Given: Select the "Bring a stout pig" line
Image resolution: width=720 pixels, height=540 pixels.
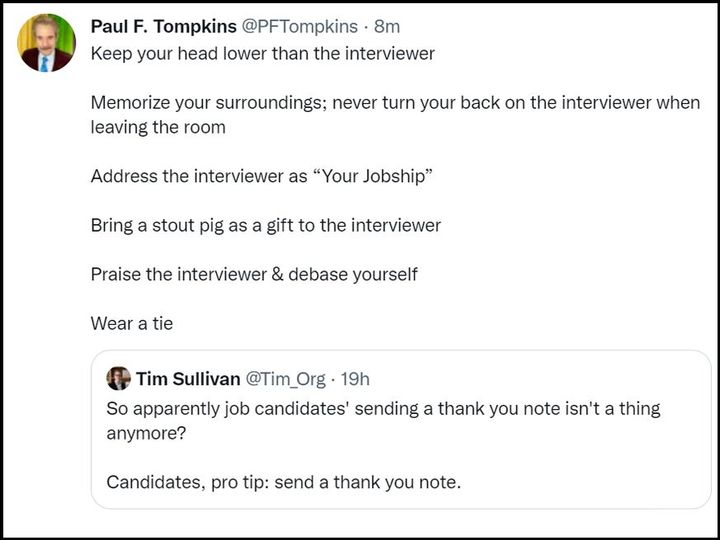Looking at the screenshot, I should pos(265,225).
